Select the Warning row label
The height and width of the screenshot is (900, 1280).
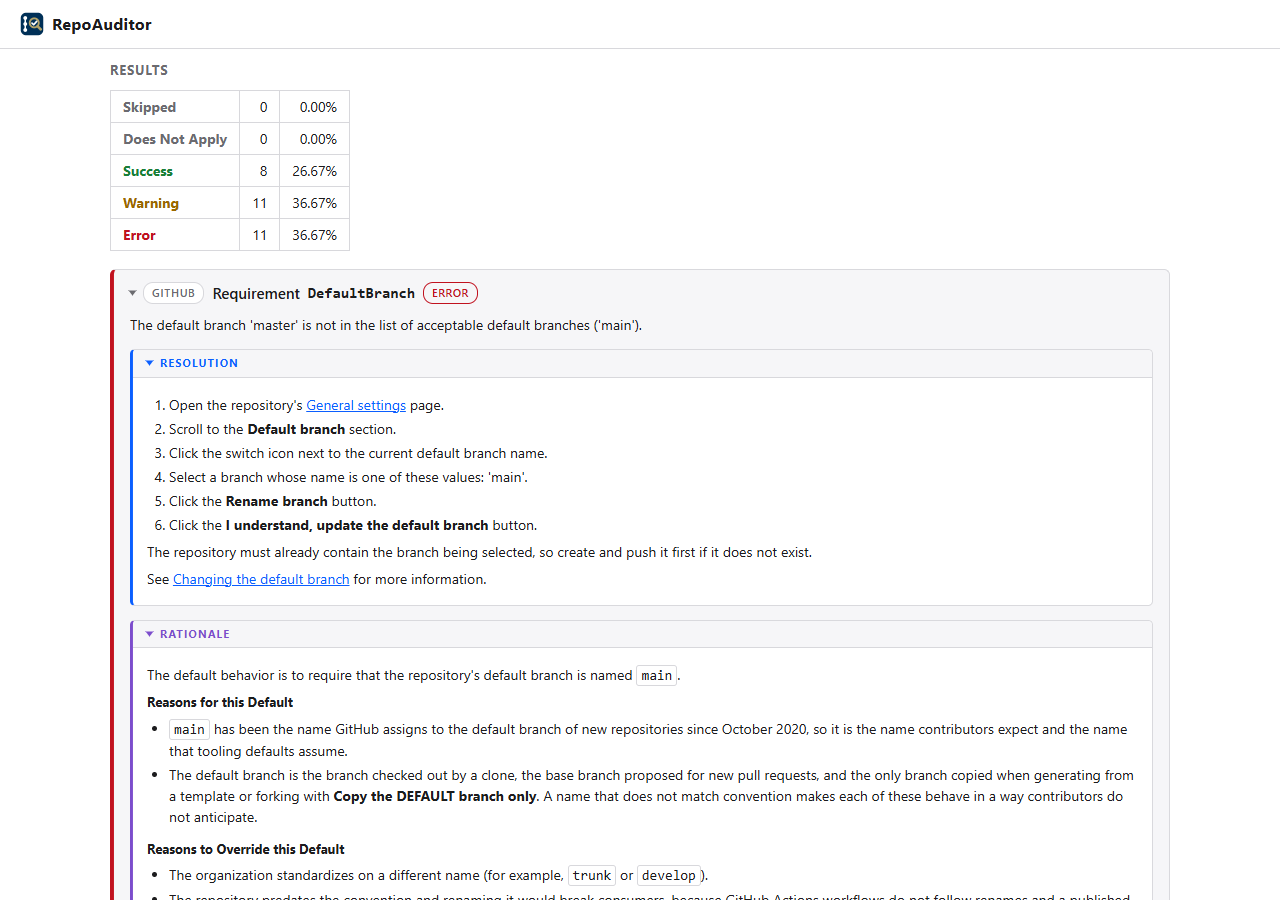click(x=151, y=203)
